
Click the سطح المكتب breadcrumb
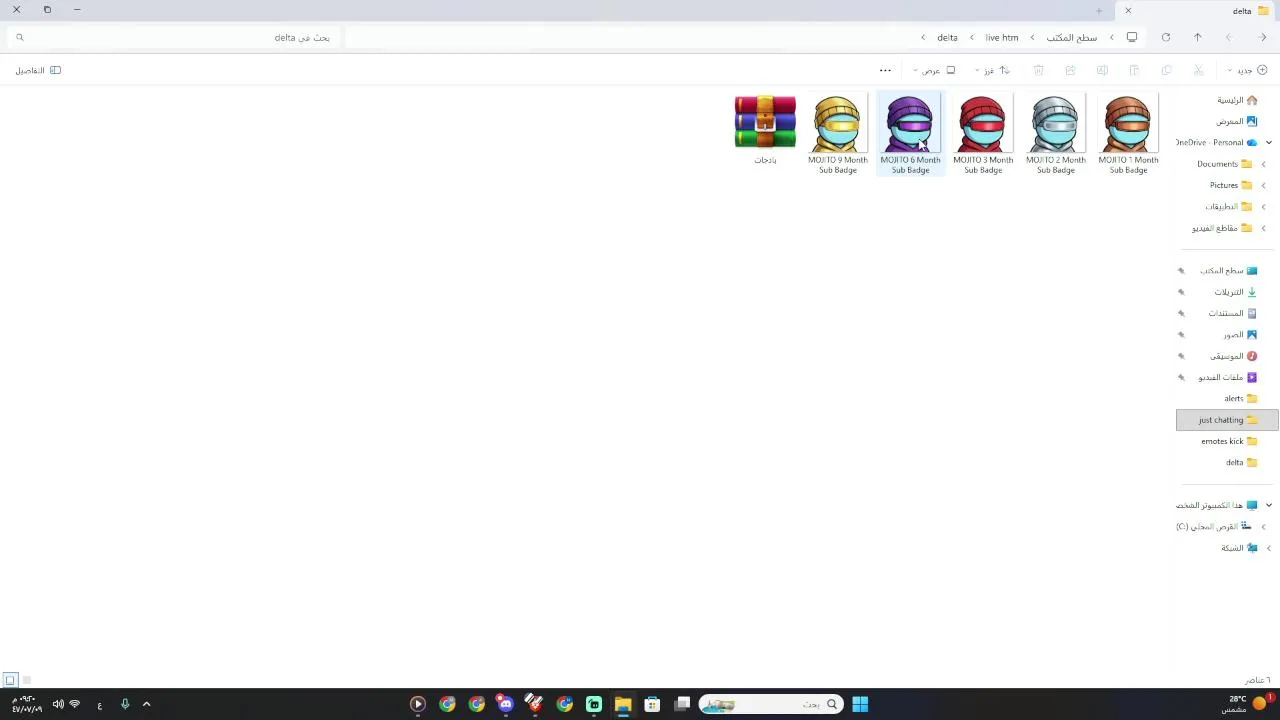coord(1072,38)
